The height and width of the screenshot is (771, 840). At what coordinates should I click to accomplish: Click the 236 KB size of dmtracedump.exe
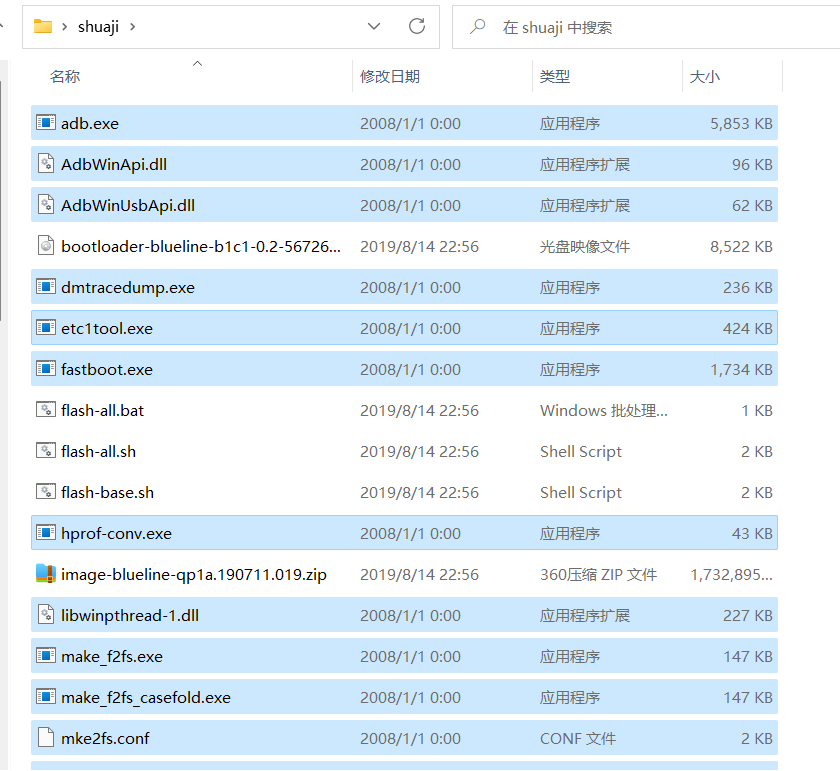[748, 288]
